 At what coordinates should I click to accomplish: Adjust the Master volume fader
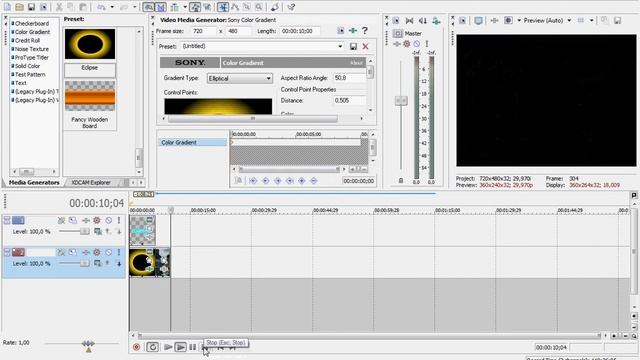point(401,101)
